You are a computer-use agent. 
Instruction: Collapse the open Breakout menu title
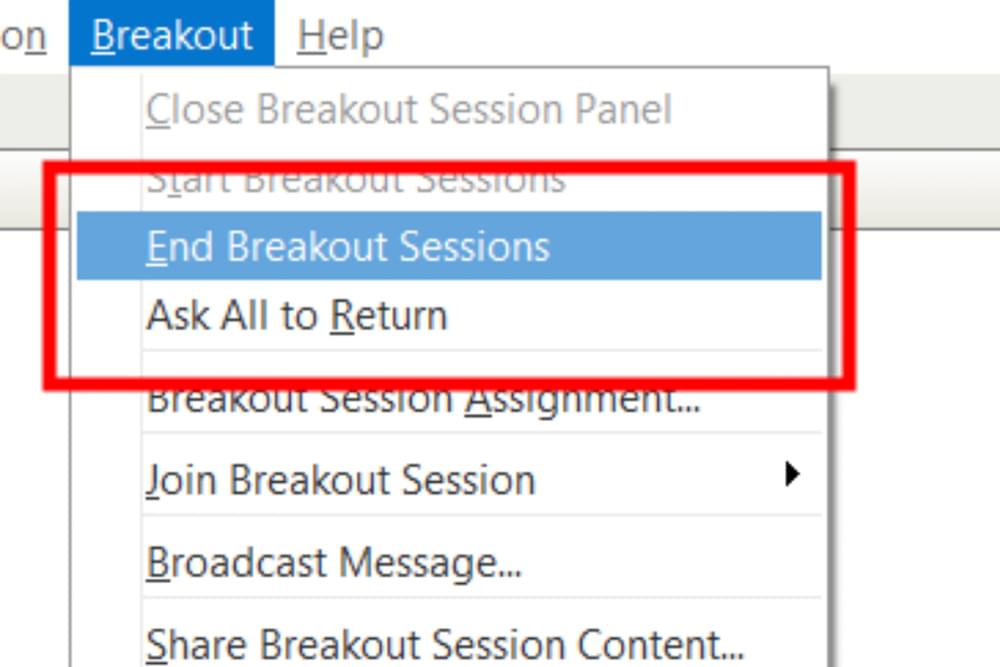coord(172,33)
